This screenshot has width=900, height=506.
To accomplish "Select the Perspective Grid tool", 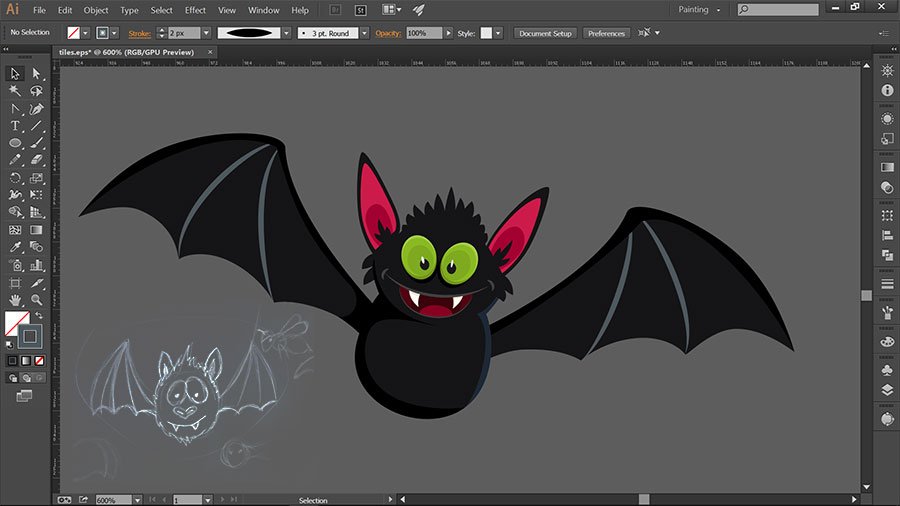I will 36,212.
